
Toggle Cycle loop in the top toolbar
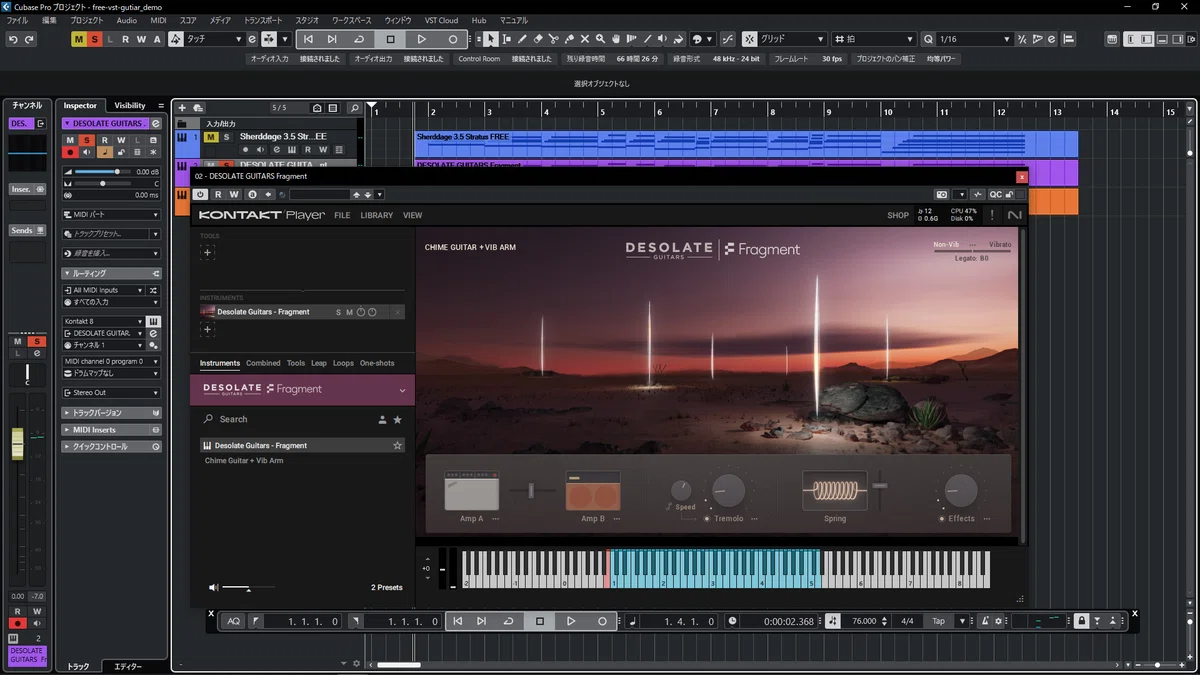coord(359,39)
